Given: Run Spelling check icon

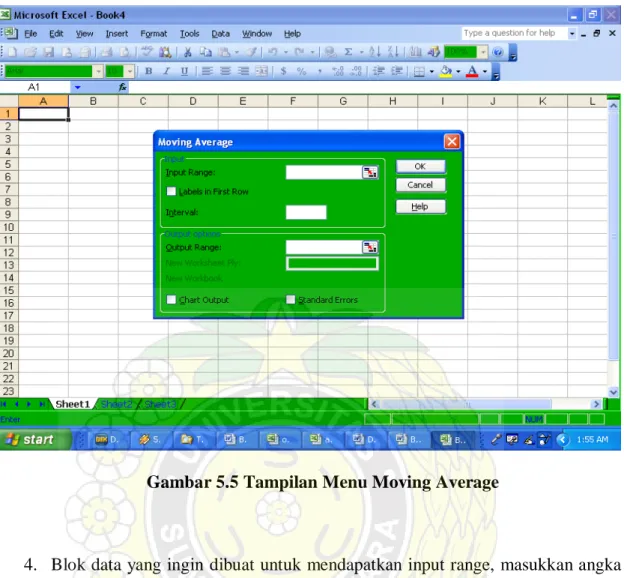Looking at the screenshot, I should [x=147, y=52].
